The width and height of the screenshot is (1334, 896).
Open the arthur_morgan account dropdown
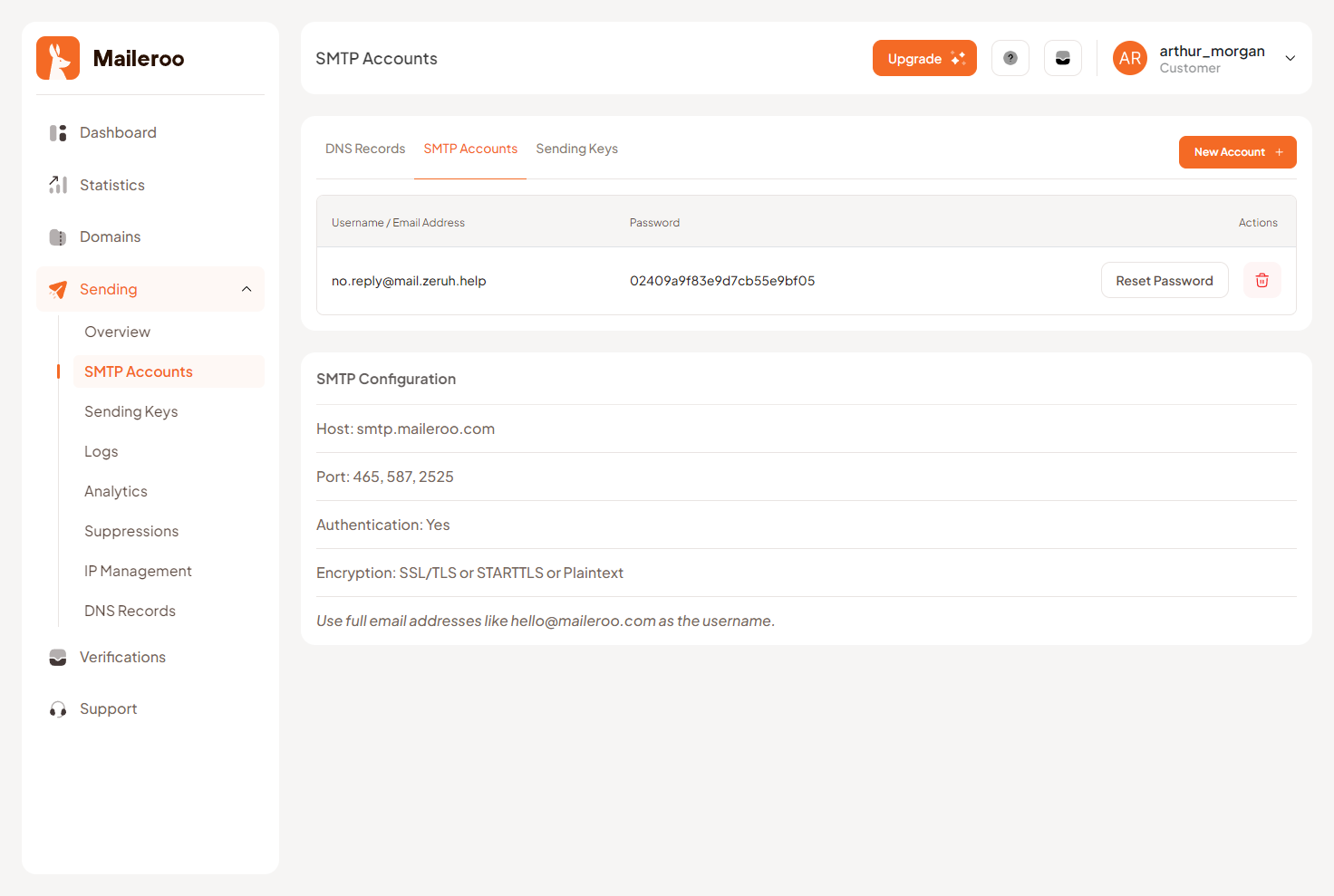coord(1212,58)
